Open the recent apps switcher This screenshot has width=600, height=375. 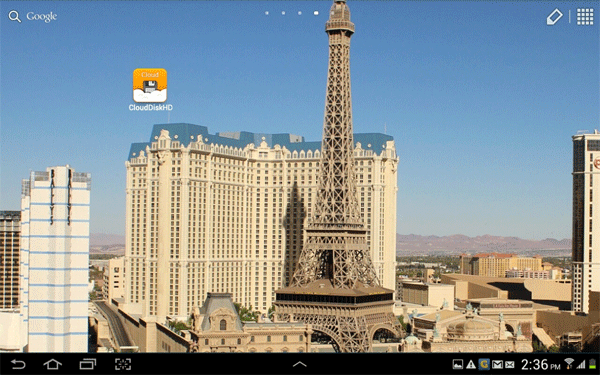(x=88, y=364)
